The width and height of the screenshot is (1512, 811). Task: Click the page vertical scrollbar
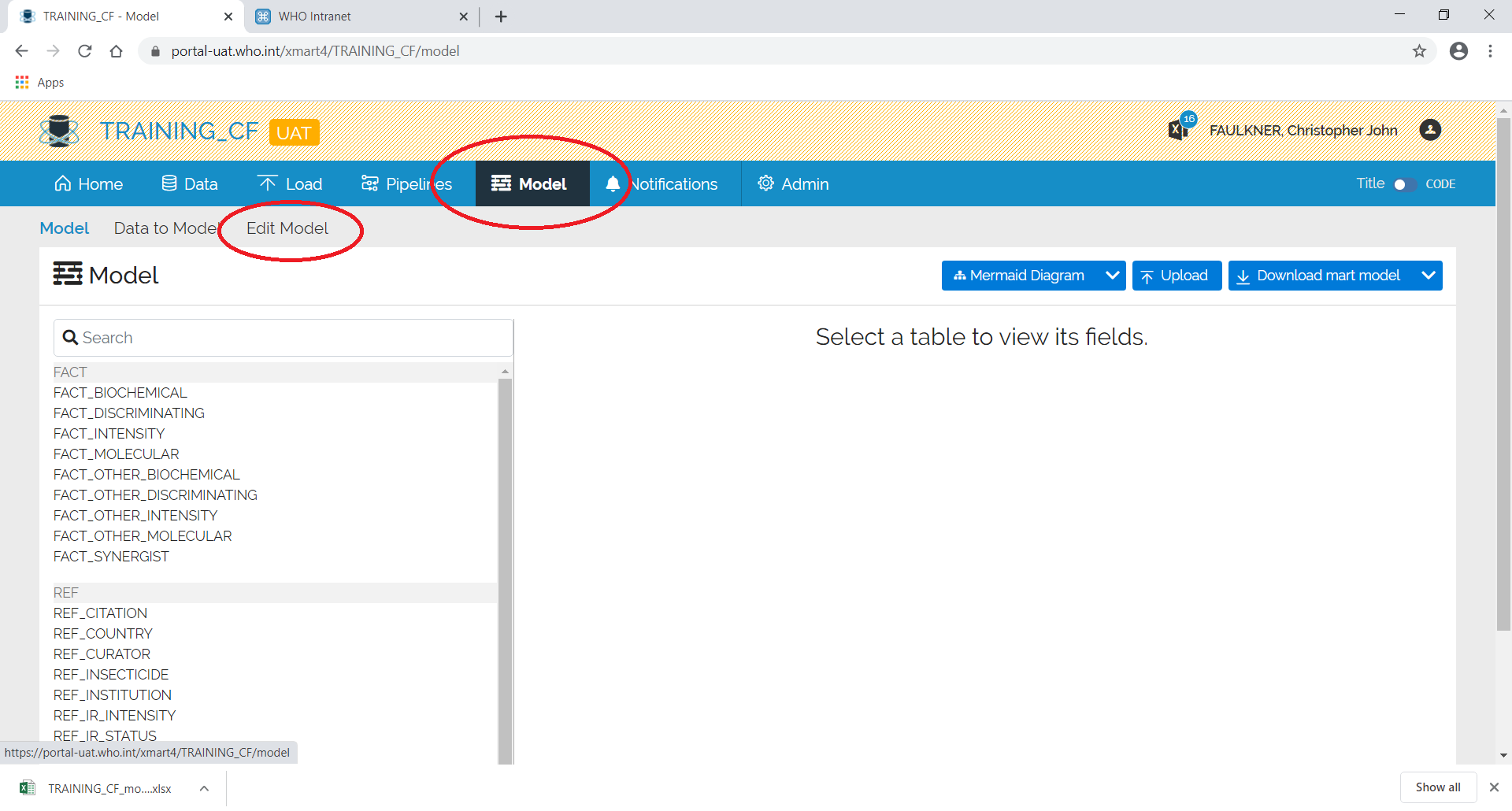[1503, 374]
